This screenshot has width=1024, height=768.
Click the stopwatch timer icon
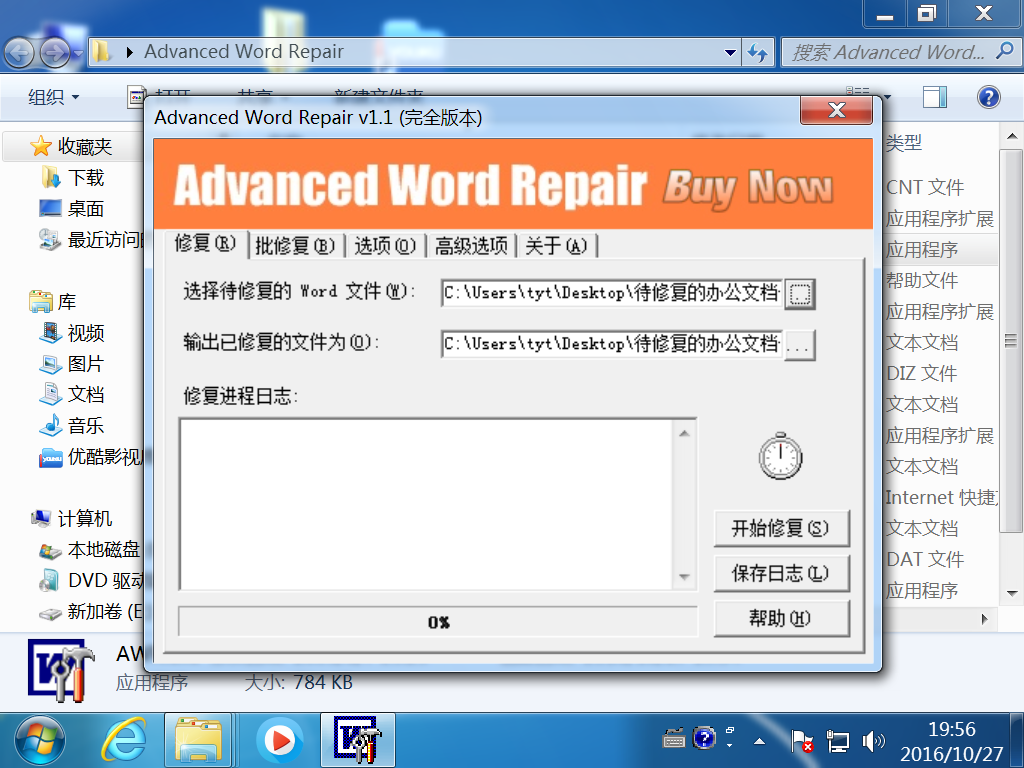pyautogui.click(x=780, y=456)
